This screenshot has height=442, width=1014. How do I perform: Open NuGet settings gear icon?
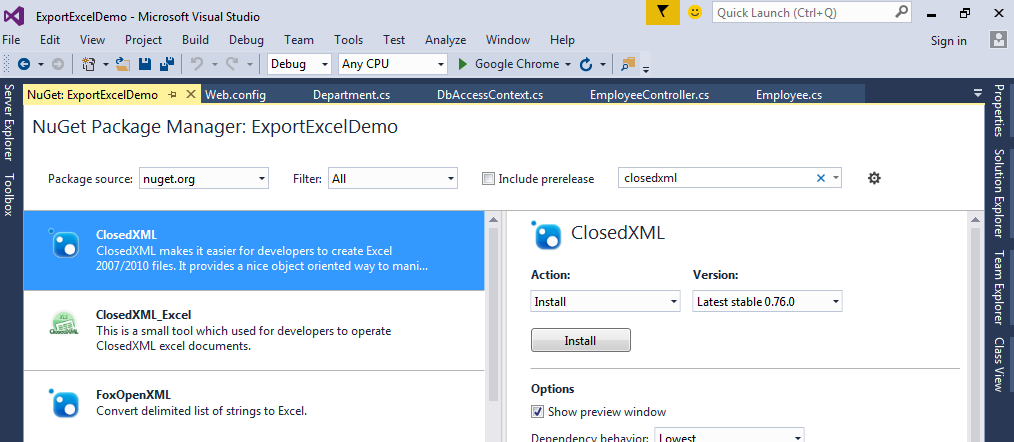tap(874, 178)
